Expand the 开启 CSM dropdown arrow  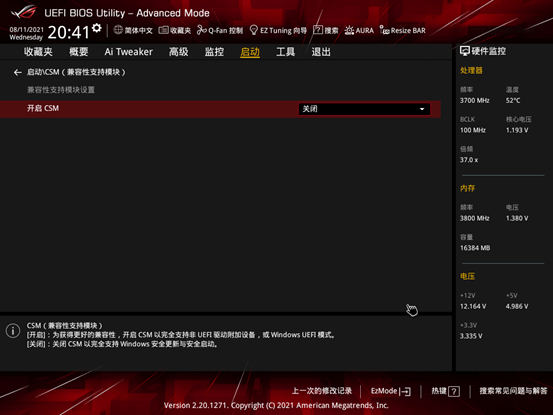click(422, 109)
